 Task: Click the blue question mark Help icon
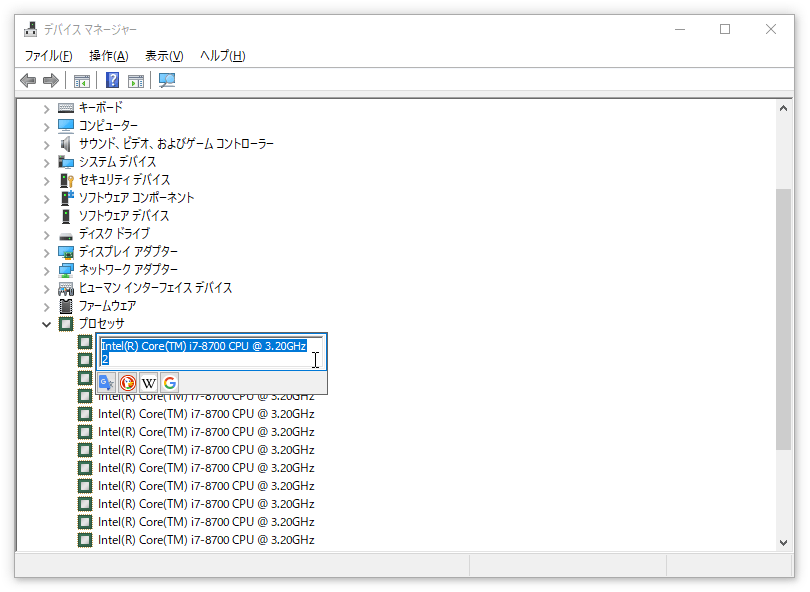point(112,80)
